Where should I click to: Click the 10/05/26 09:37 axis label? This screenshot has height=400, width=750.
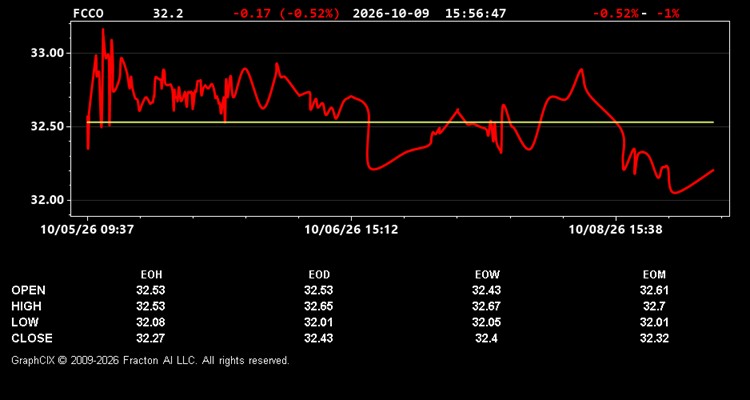pyautogui.click(x=87, y=230)
